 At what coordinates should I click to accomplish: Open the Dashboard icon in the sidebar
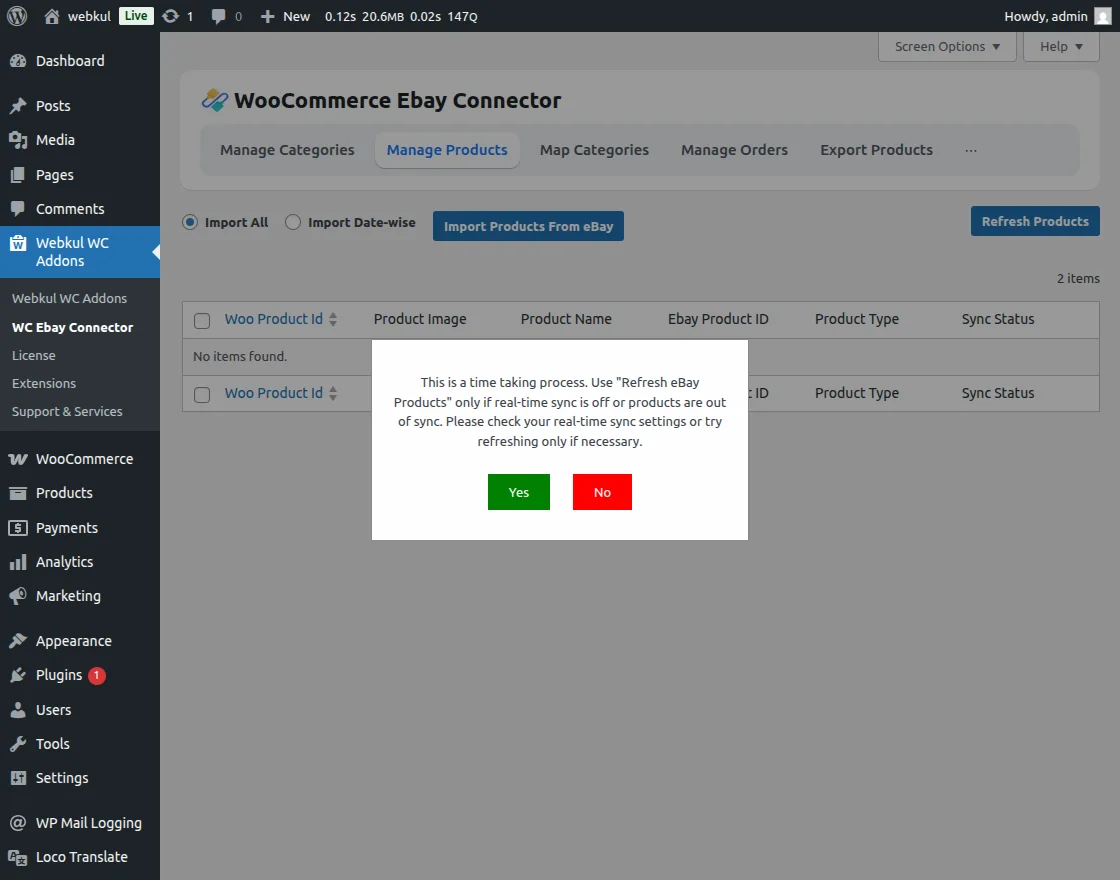coord(18,61)
